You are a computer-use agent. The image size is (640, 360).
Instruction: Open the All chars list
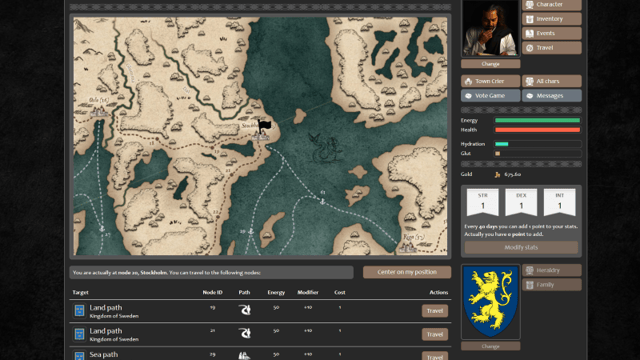click(551, 81)
